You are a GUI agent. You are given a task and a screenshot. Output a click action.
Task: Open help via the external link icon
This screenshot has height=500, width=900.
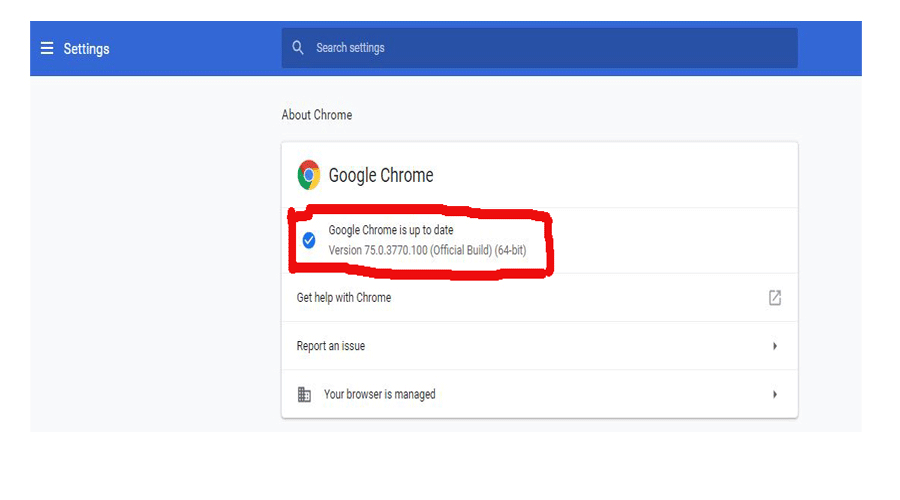775,297
